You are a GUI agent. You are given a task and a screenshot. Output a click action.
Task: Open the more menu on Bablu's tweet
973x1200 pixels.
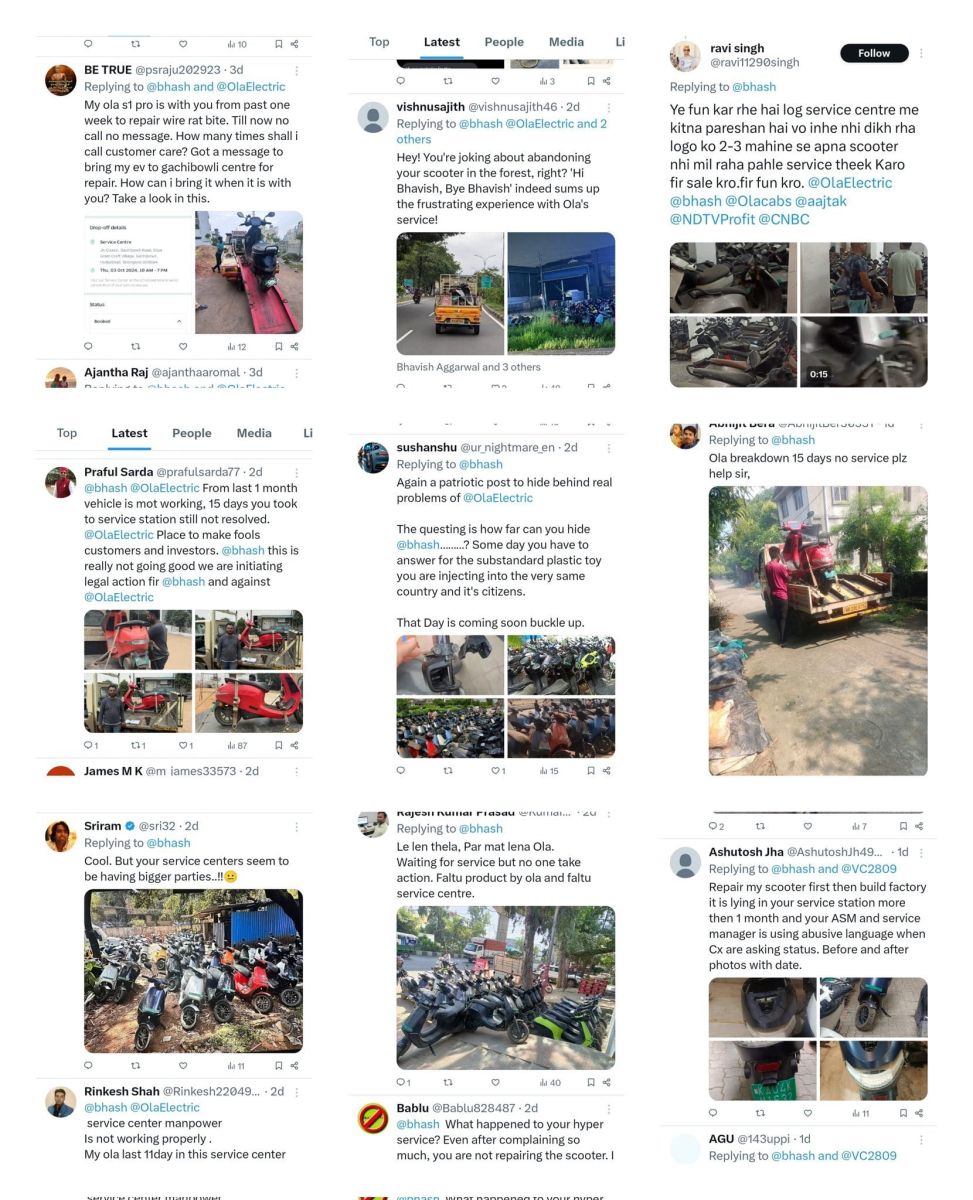click(x=609, y=1108)
